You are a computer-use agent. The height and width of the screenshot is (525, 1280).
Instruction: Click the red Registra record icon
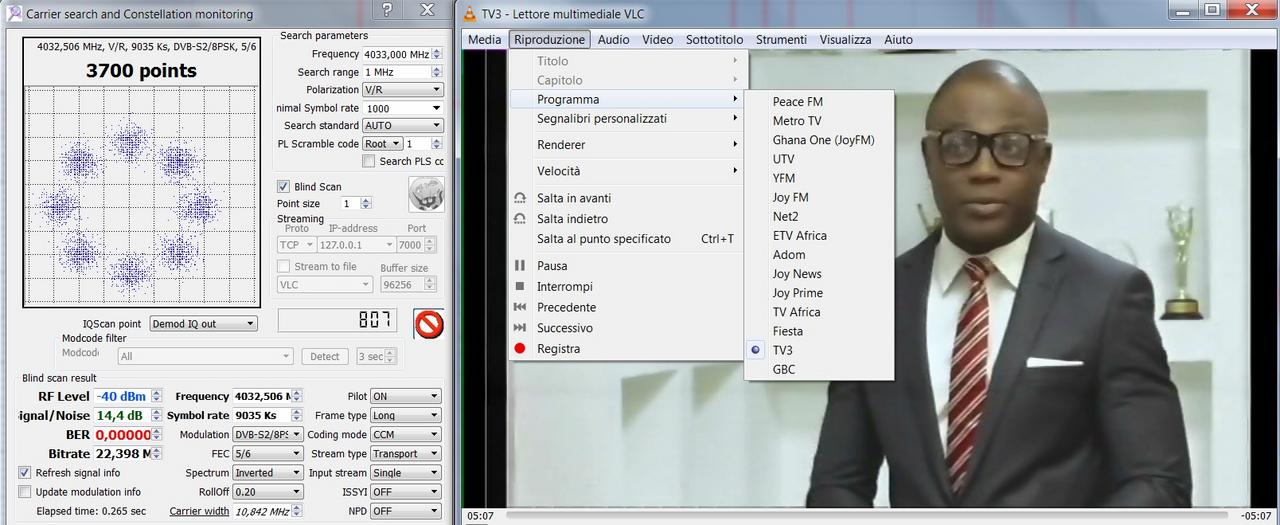519,349
